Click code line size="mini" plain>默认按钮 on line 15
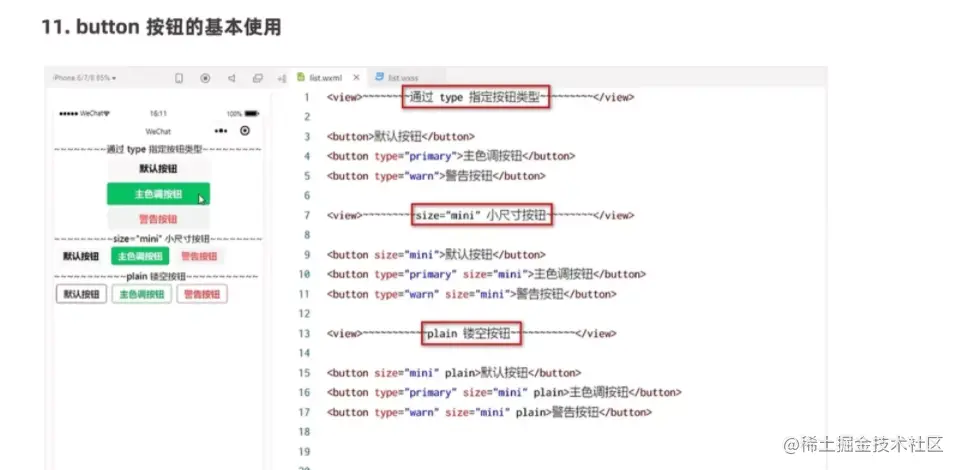Image resolution: width=959 pixels, height=470 pixels. (454, 373)
